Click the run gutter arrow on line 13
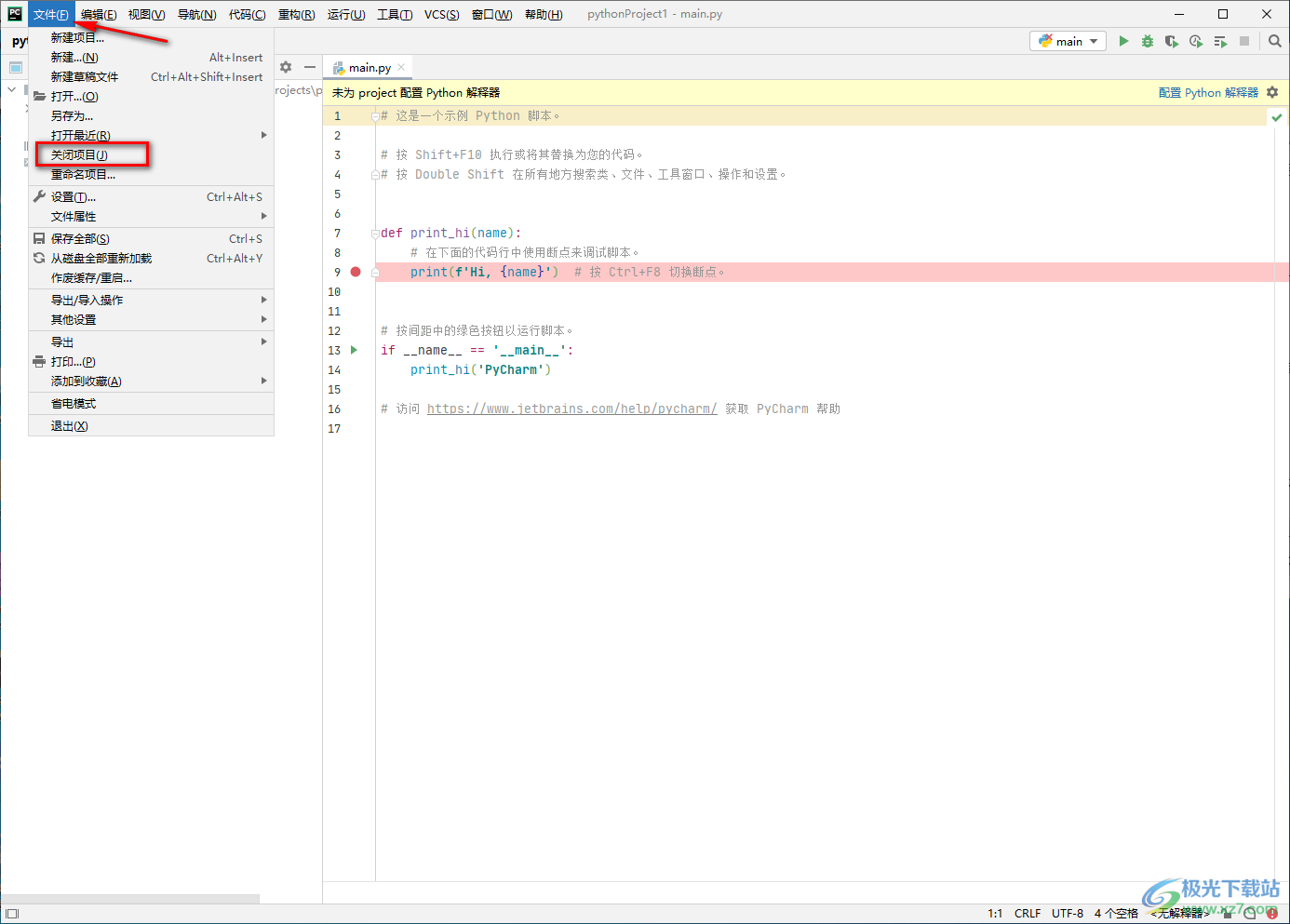 click(x=354, y=350)
